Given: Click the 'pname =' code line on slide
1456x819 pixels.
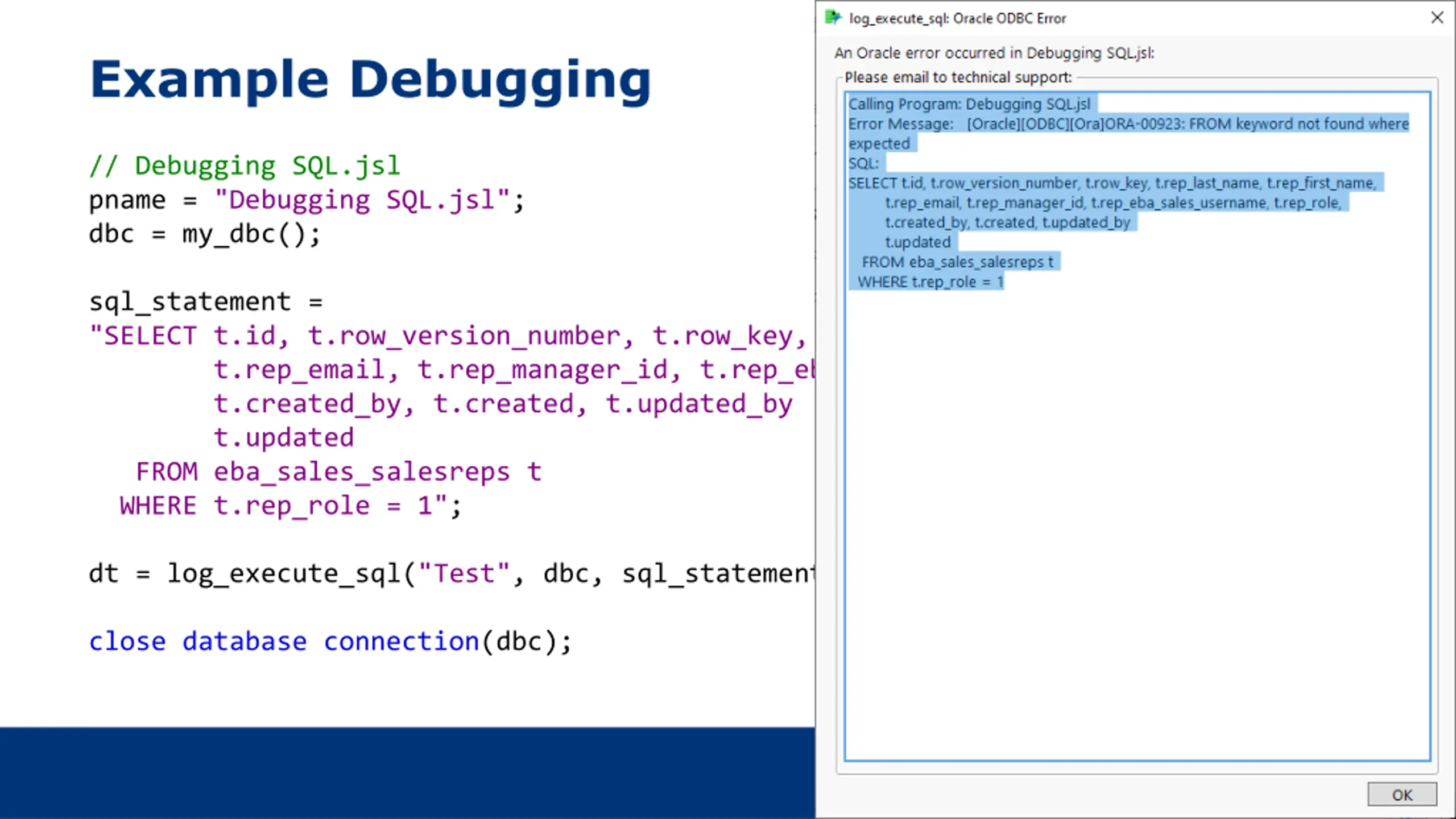Looking at the screenshot, I should [x=307, y=200].
